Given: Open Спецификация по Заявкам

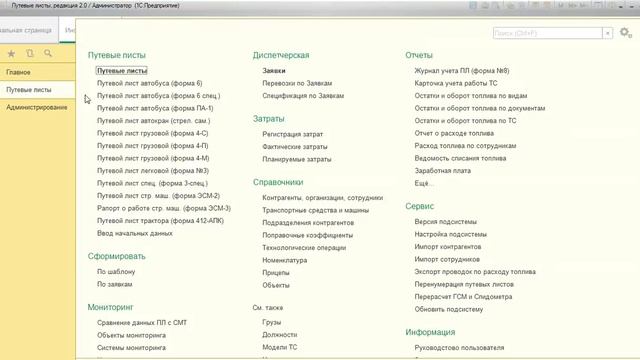Looking at the screenshot, I should tap(303, 96).
